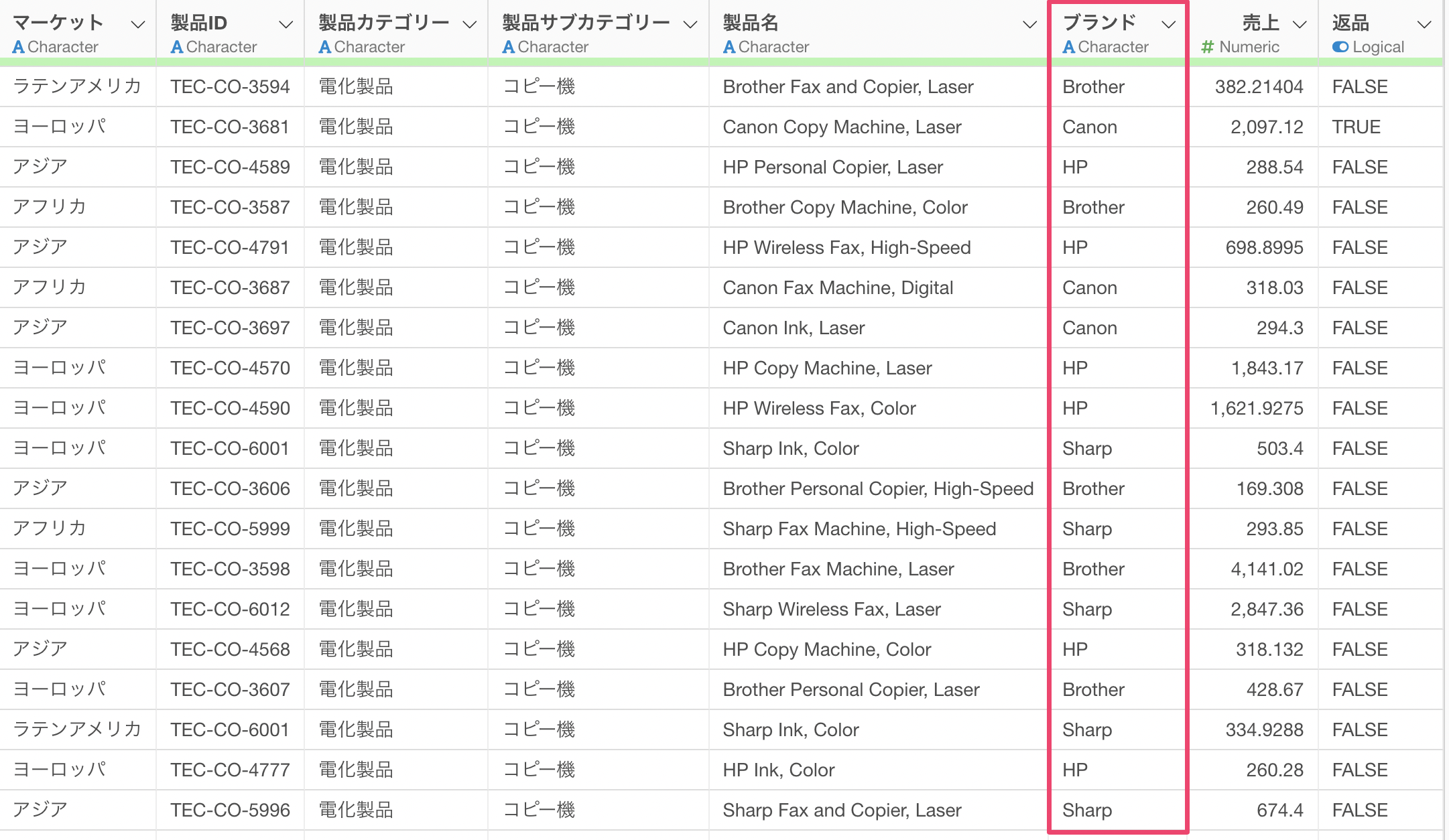Click cell TEC-CO-3587
The height and width of the screenshot is (840, 1449).
coord(230,207)
